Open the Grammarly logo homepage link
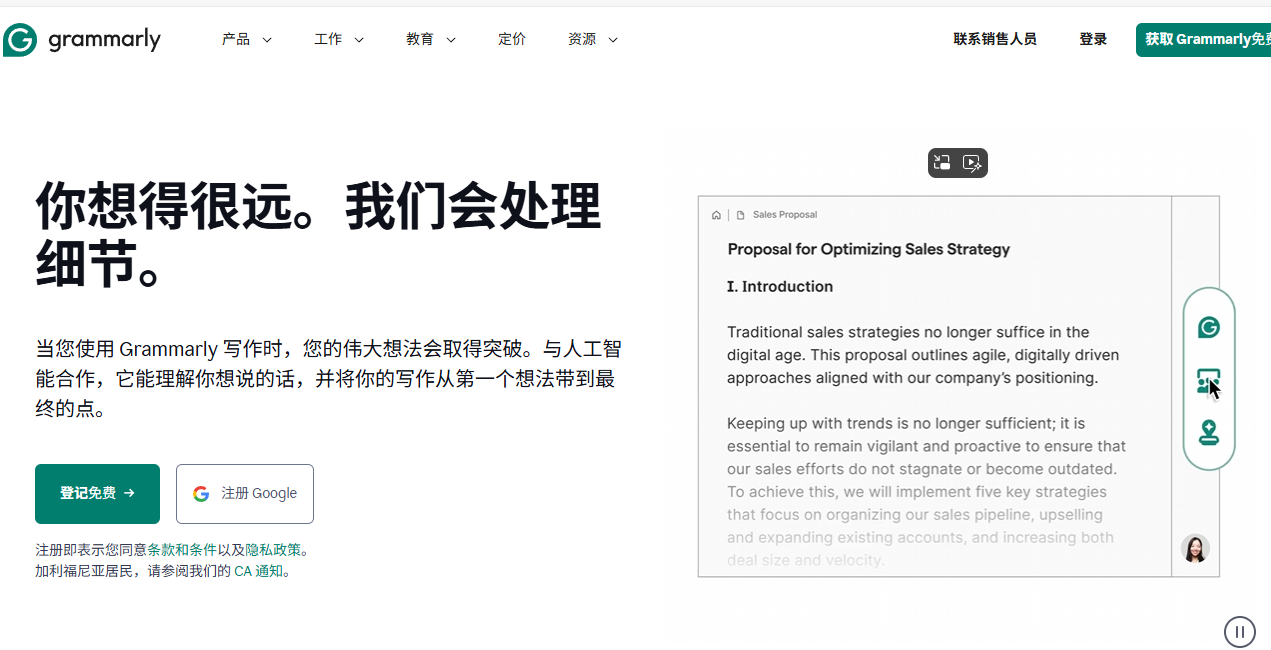Image resolution: width=1271 pixels, height=650 pixels. pyautogui.click(x=82, y=40)
